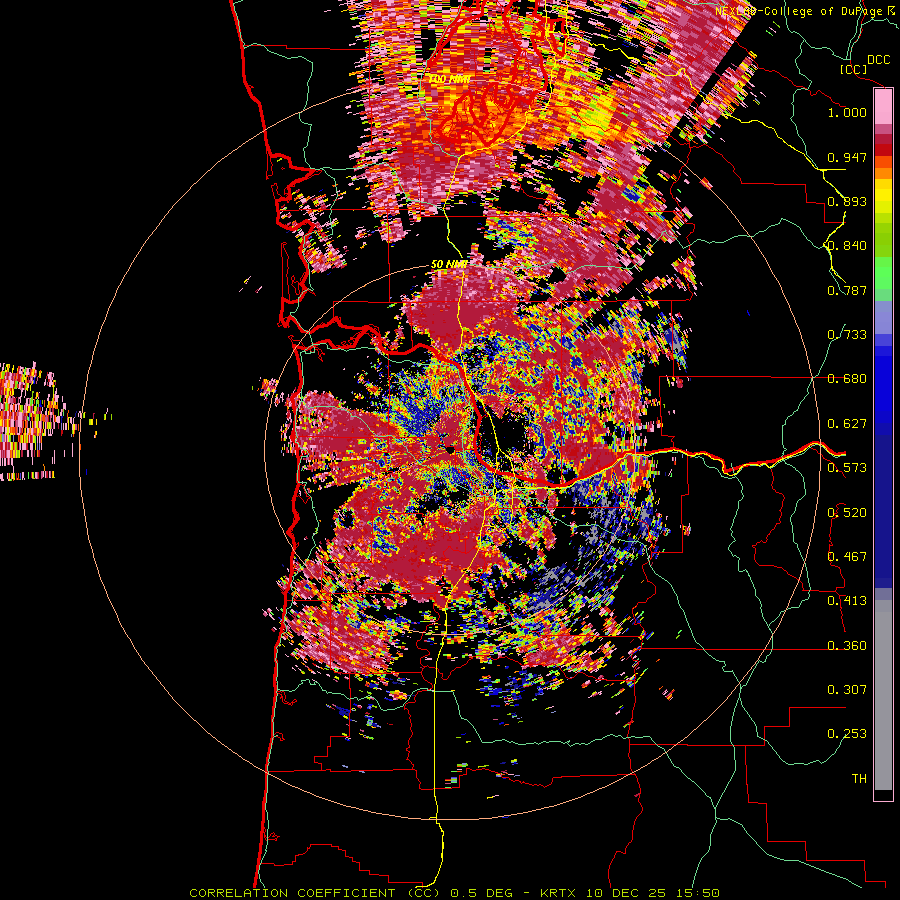Click the 100 NMI range ring label
900x900 pixels.
tap(449, 79)
